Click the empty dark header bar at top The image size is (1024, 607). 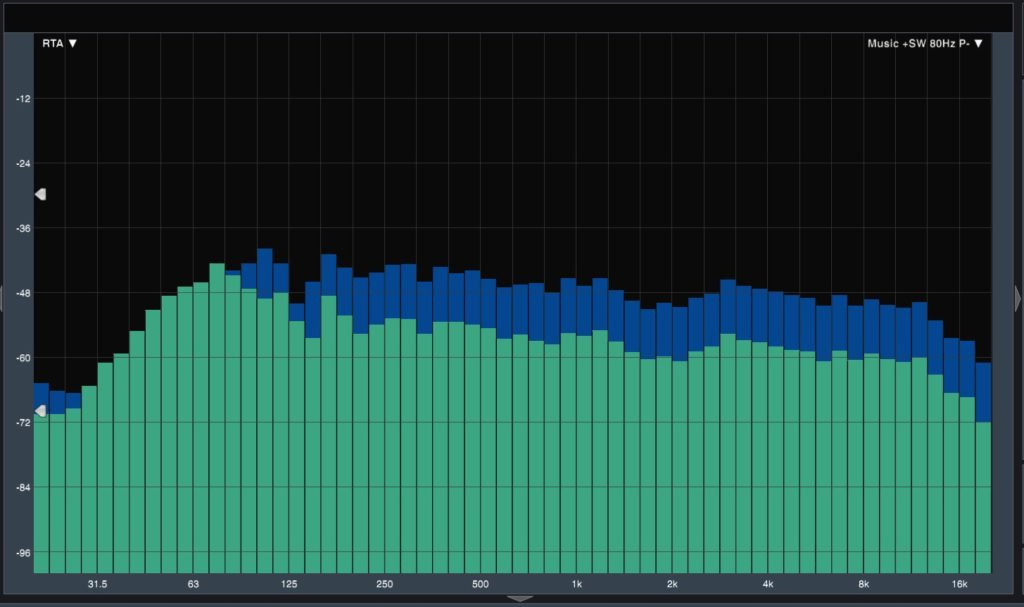pos(512,16)
